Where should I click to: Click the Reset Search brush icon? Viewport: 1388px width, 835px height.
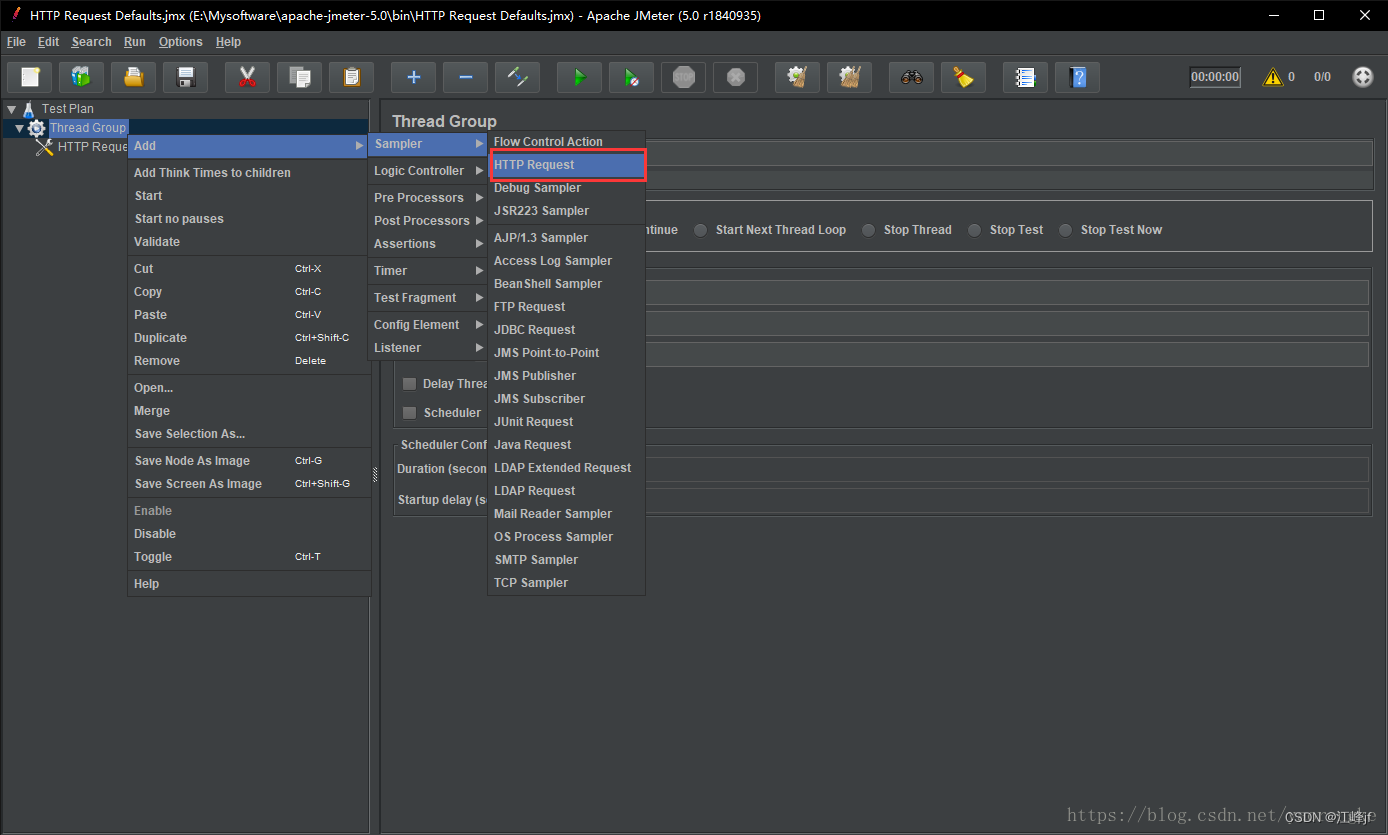tap(963, 77)
